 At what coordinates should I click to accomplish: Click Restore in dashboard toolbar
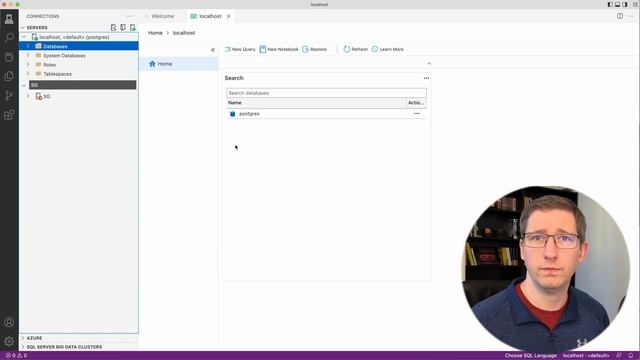point(314,49)
